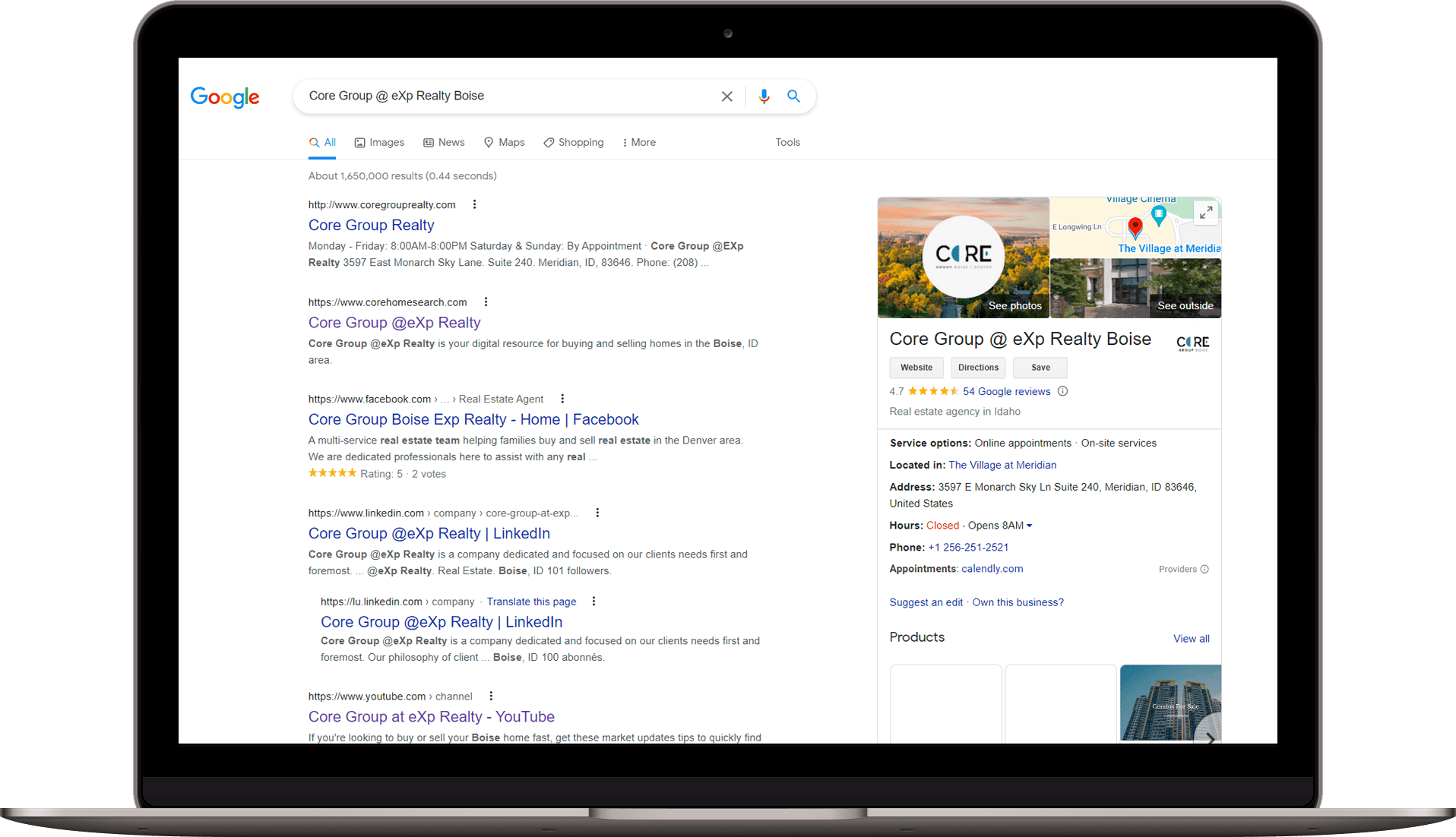Click the Directions button
This screenshot has height=837, width=1456.
point(978,368)
